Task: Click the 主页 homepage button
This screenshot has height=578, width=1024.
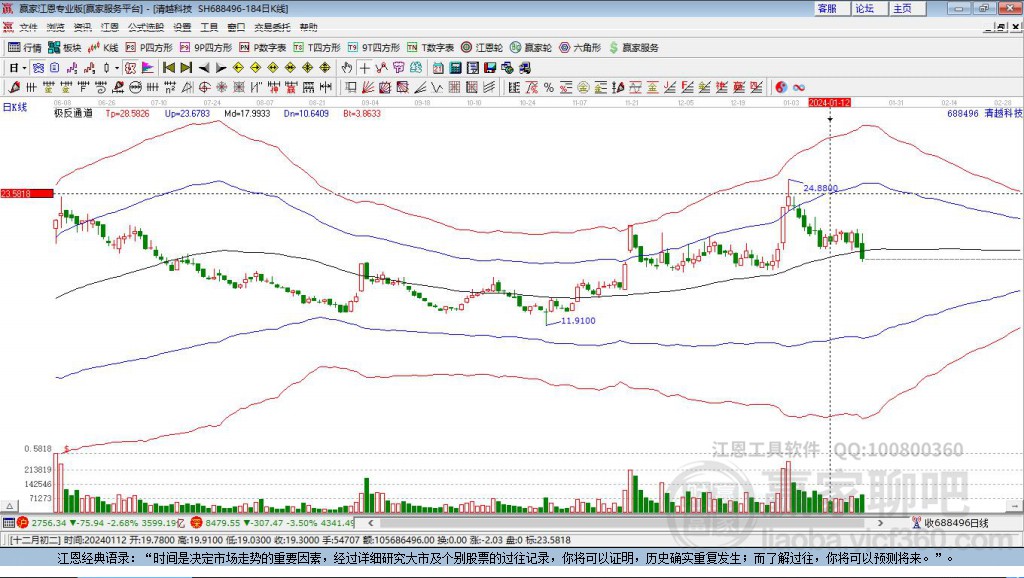Action: [x=906, y=8]
